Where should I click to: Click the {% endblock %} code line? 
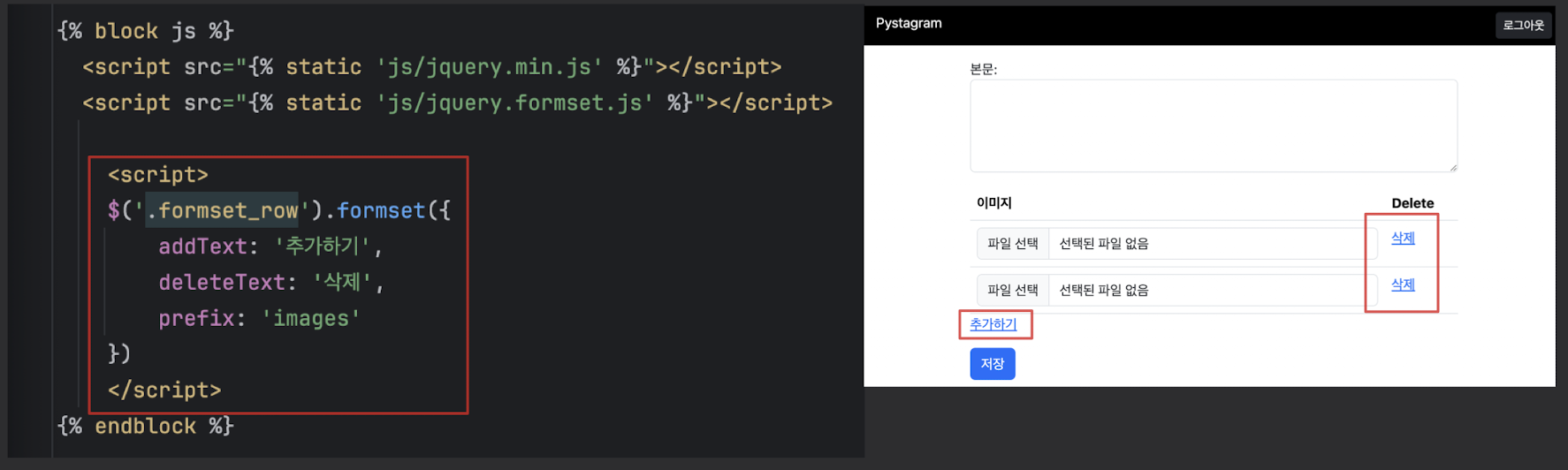pos(146,427)
